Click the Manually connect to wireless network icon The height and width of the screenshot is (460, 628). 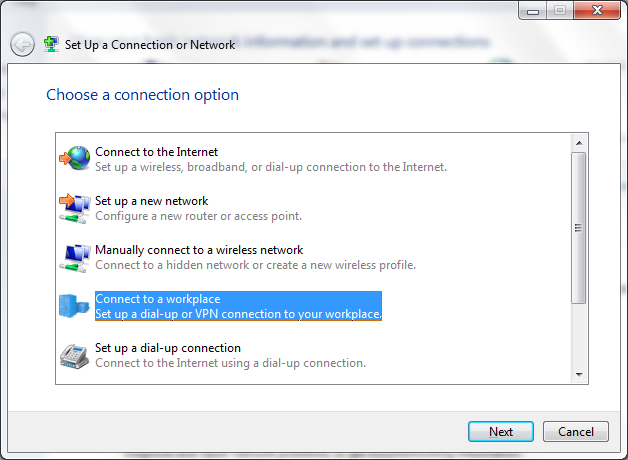(75, 258)
